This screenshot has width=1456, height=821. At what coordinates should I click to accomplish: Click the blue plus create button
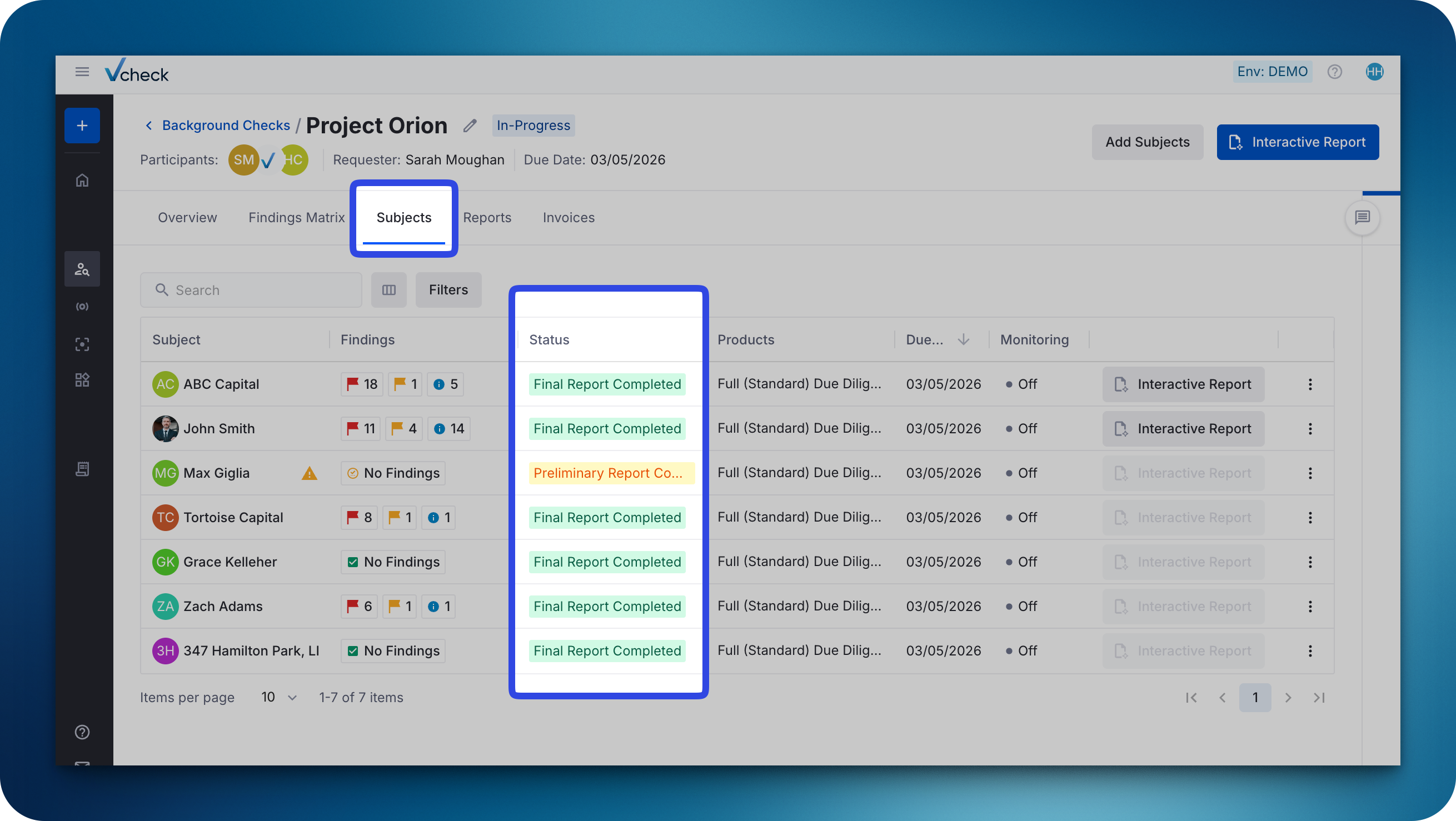pyautogui.click(x=82, y=126)
